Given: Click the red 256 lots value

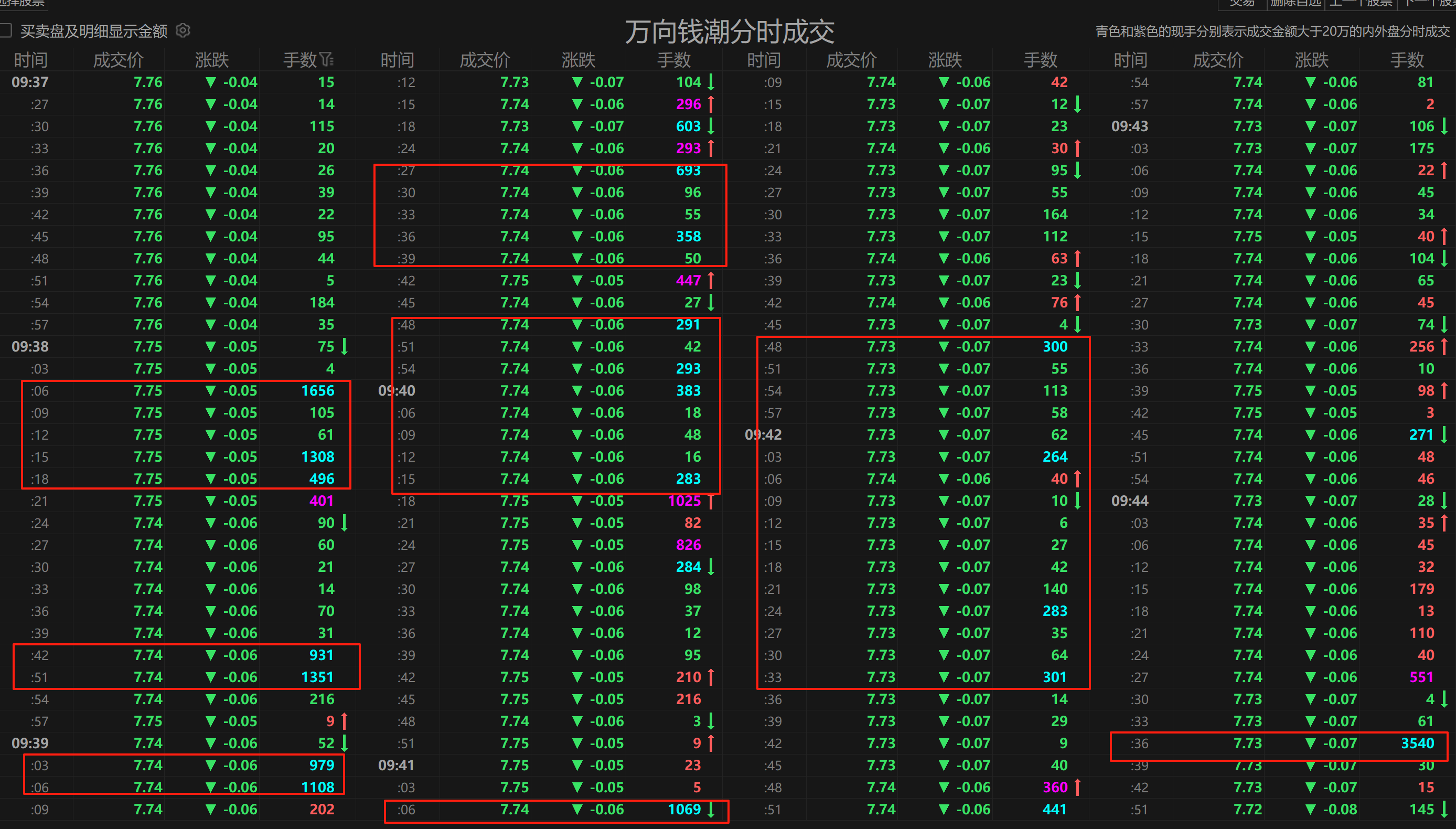Looking at the screenshot, I should click(1421, 346).
